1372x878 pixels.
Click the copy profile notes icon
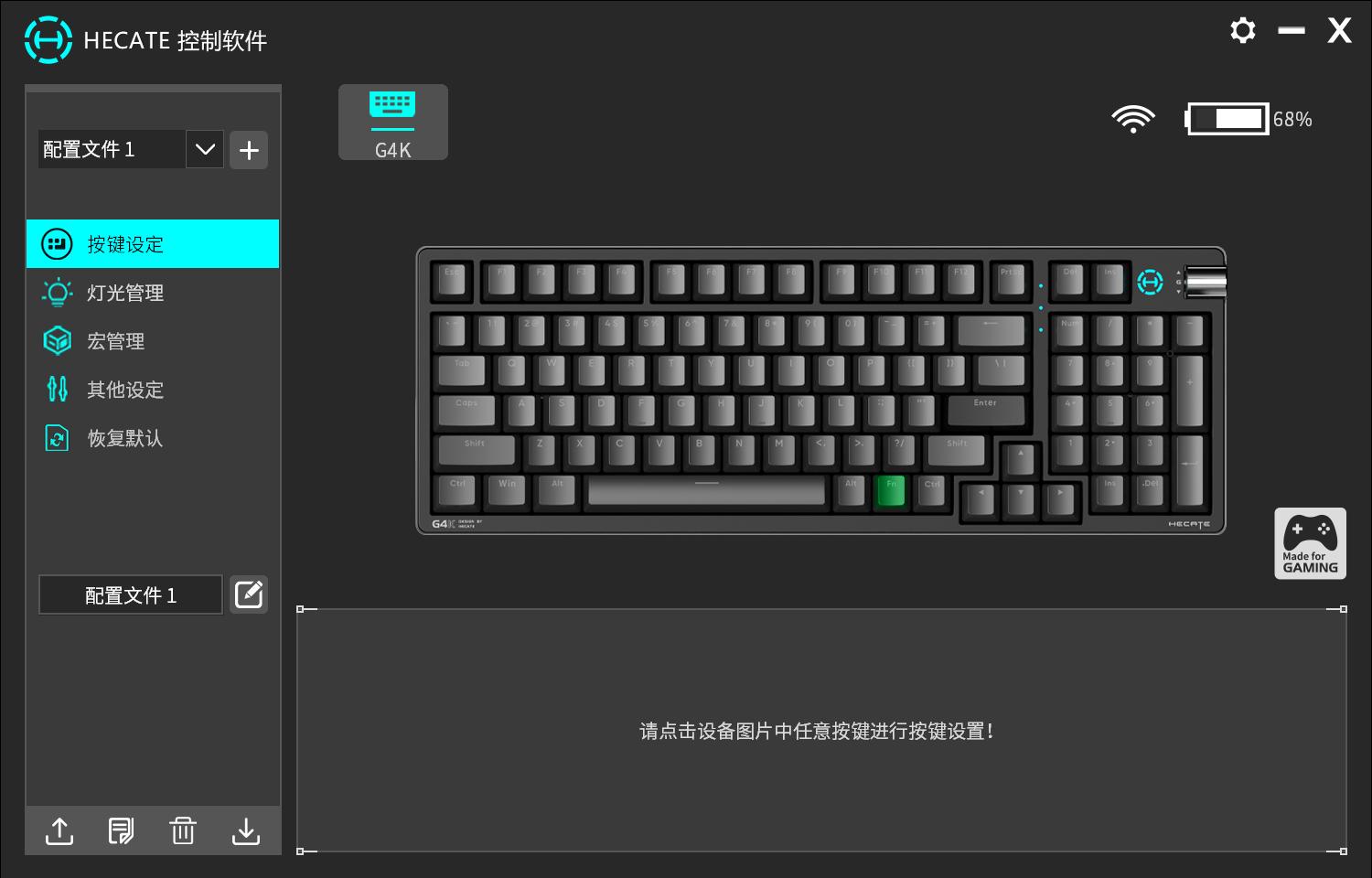tap(121, 830)
